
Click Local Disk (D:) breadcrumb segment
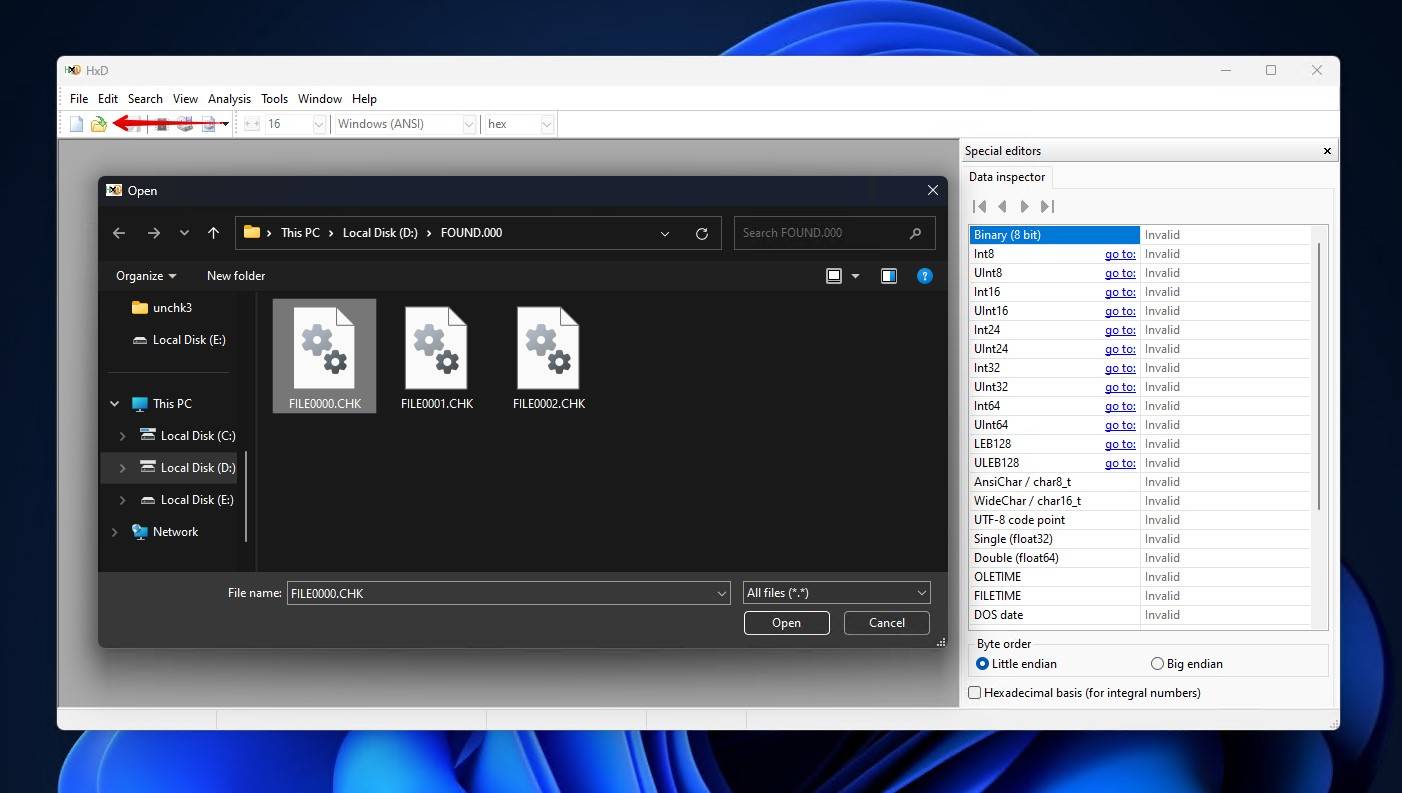click(380, 233)
